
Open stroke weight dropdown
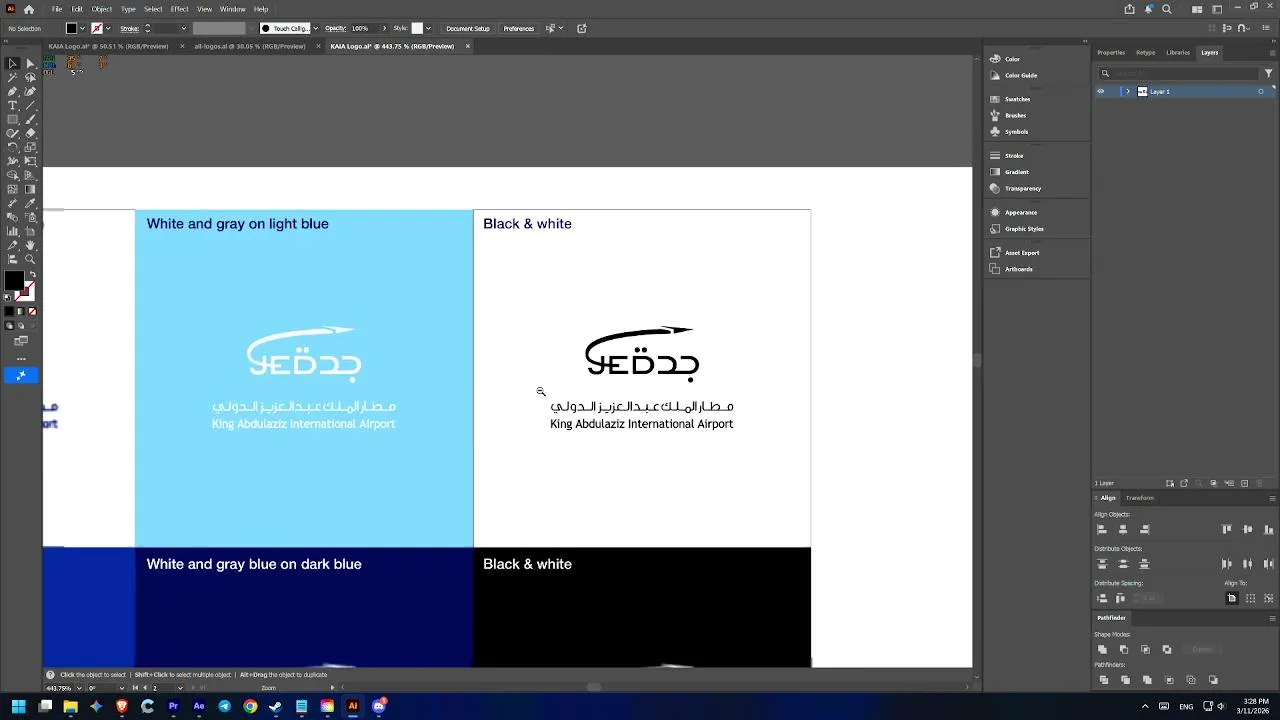point(183,28)
